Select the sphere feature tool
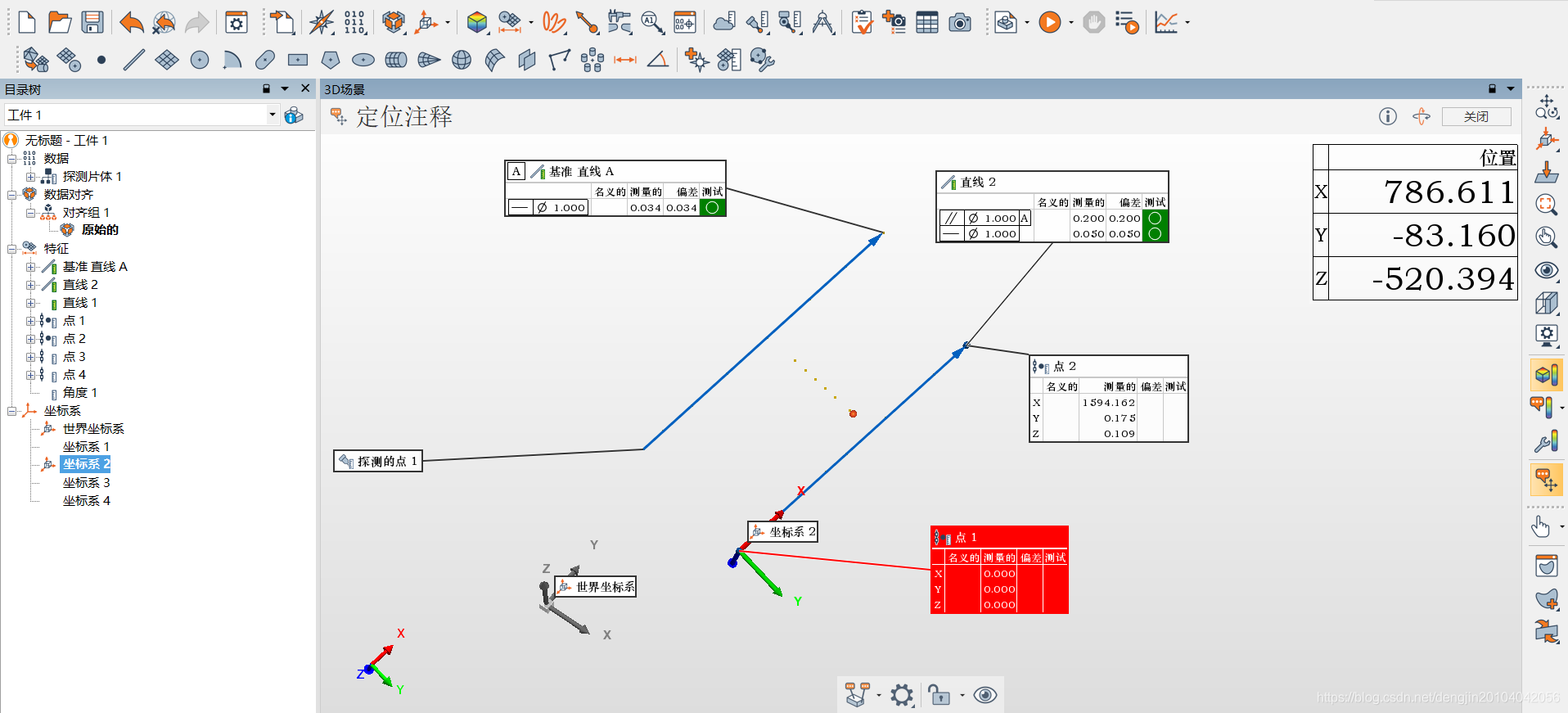Screen dimensions: 1568x713 462,60
